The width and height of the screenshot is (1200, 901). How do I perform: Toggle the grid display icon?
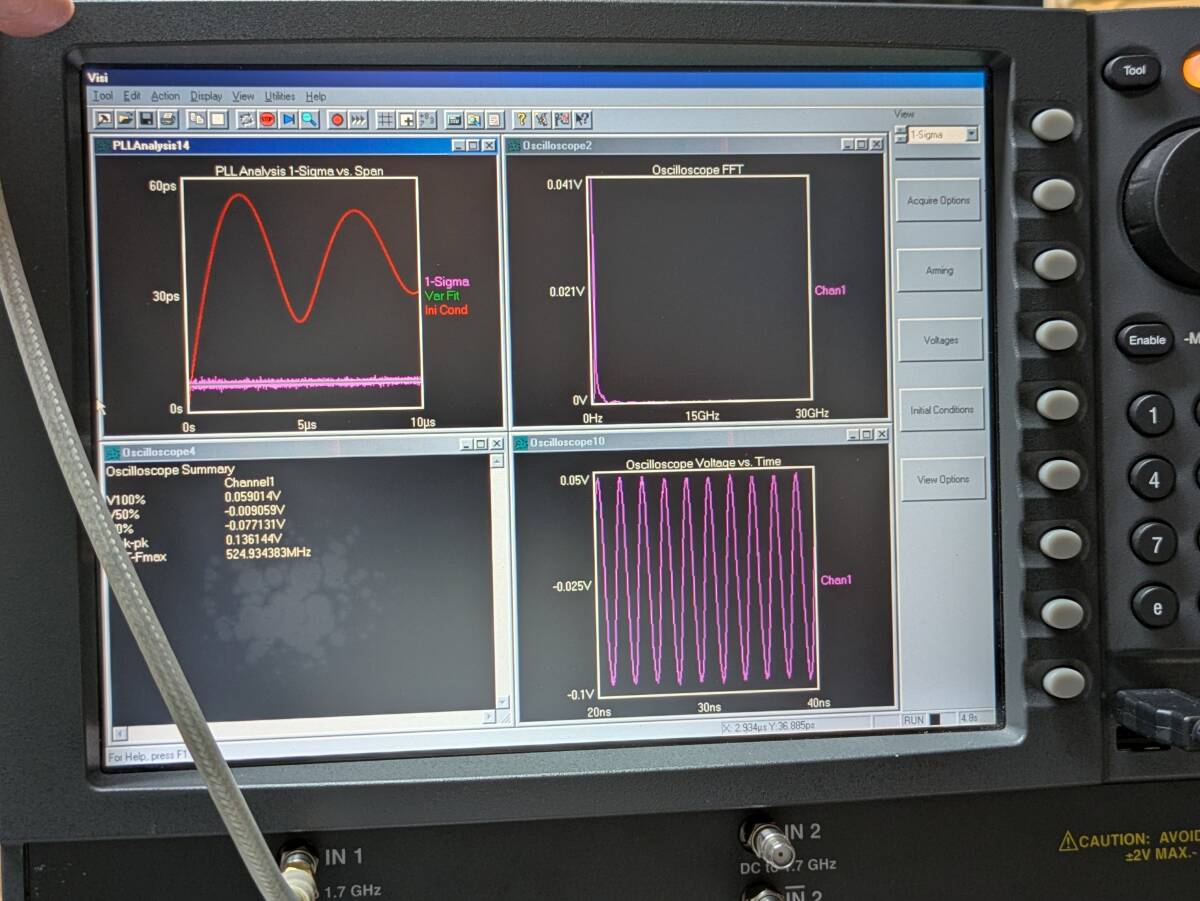[x=386, y=120]
